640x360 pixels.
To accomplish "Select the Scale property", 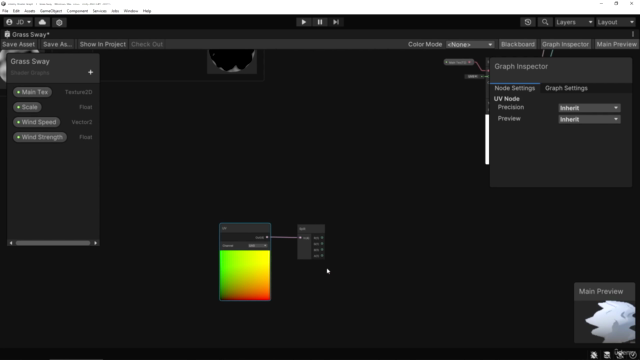I will tap(27, 107).
